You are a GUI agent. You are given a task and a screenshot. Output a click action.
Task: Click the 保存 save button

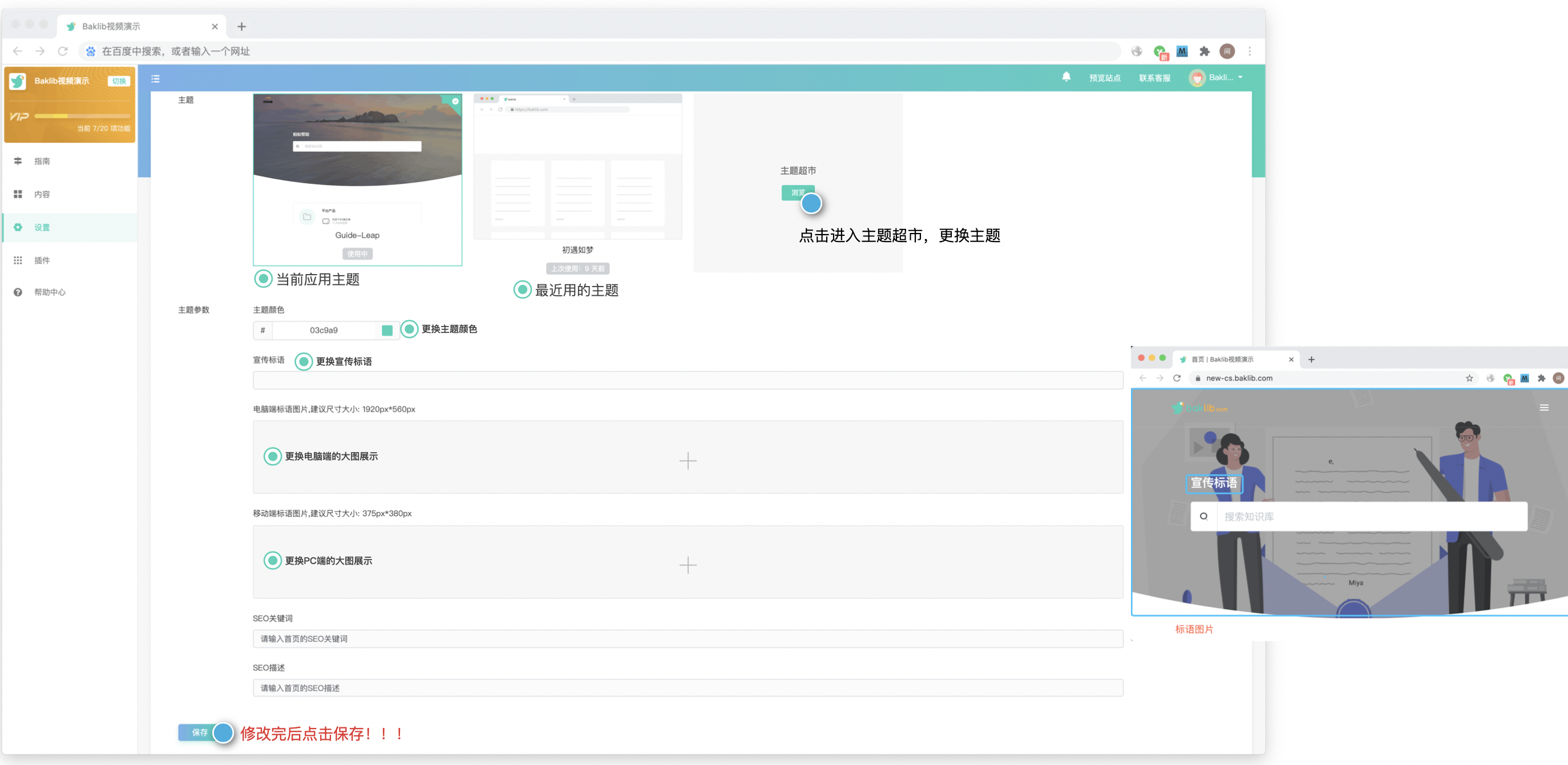[199, 732]
